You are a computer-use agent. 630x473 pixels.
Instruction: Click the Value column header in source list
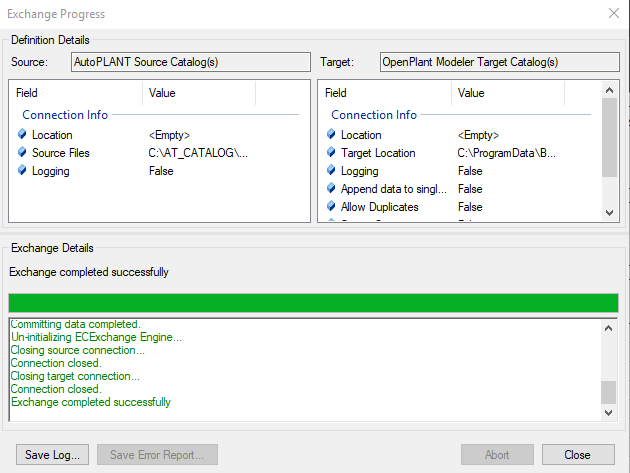tap(199, 93)
